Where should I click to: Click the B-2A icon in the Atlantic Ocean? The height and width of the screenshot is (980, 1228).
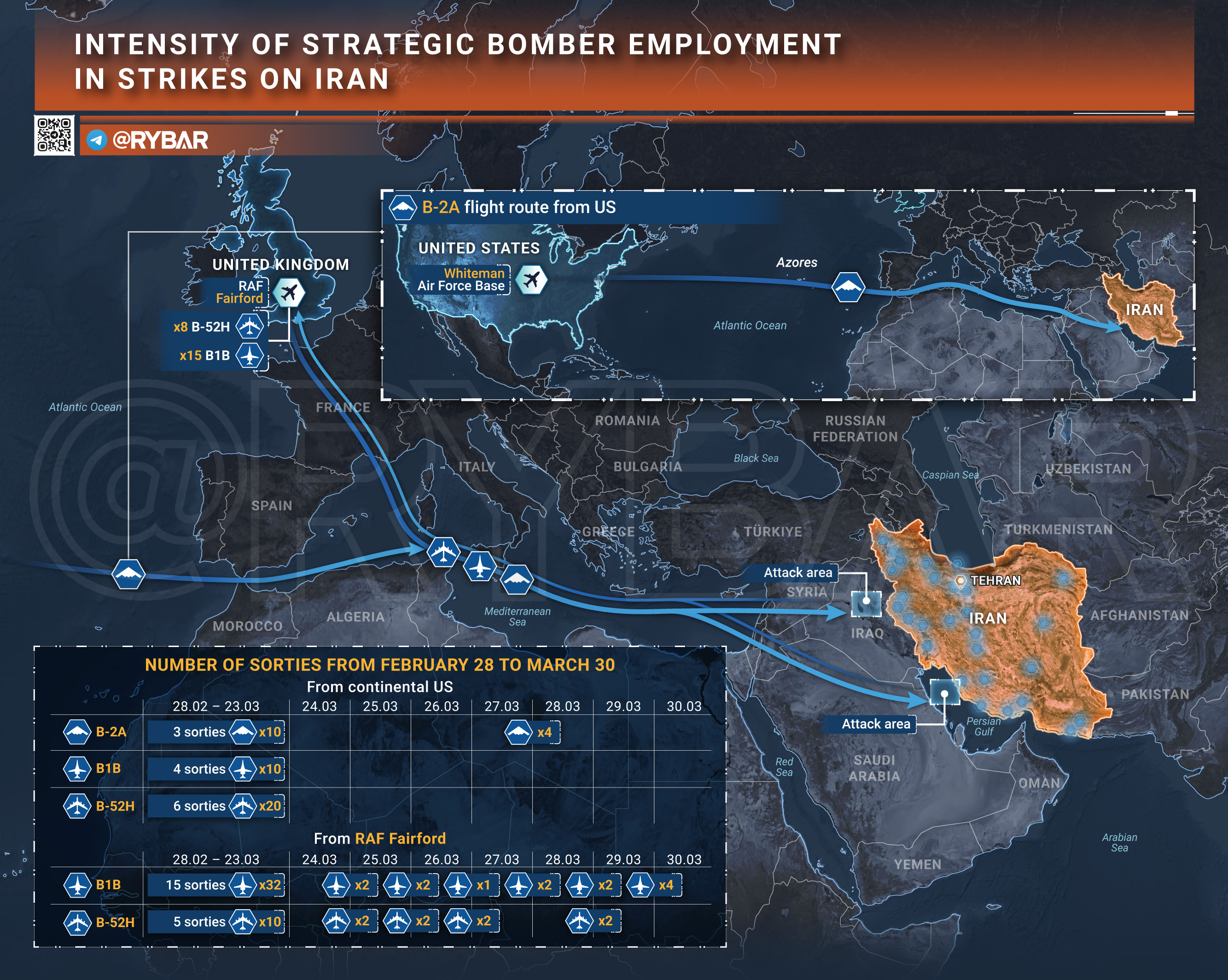(128, 574)
